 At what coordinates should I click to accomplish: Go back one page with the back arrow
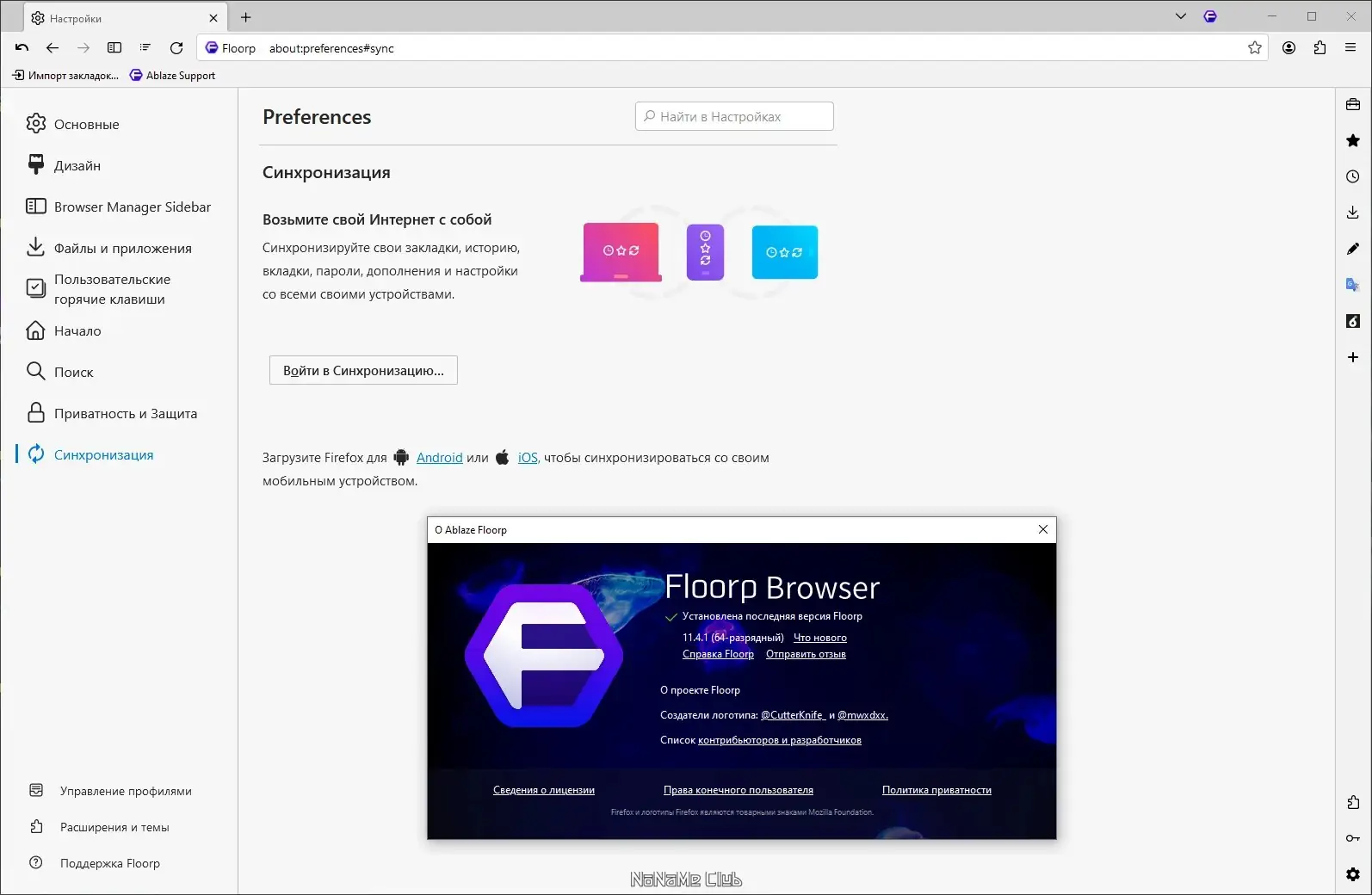pos(53,48)
